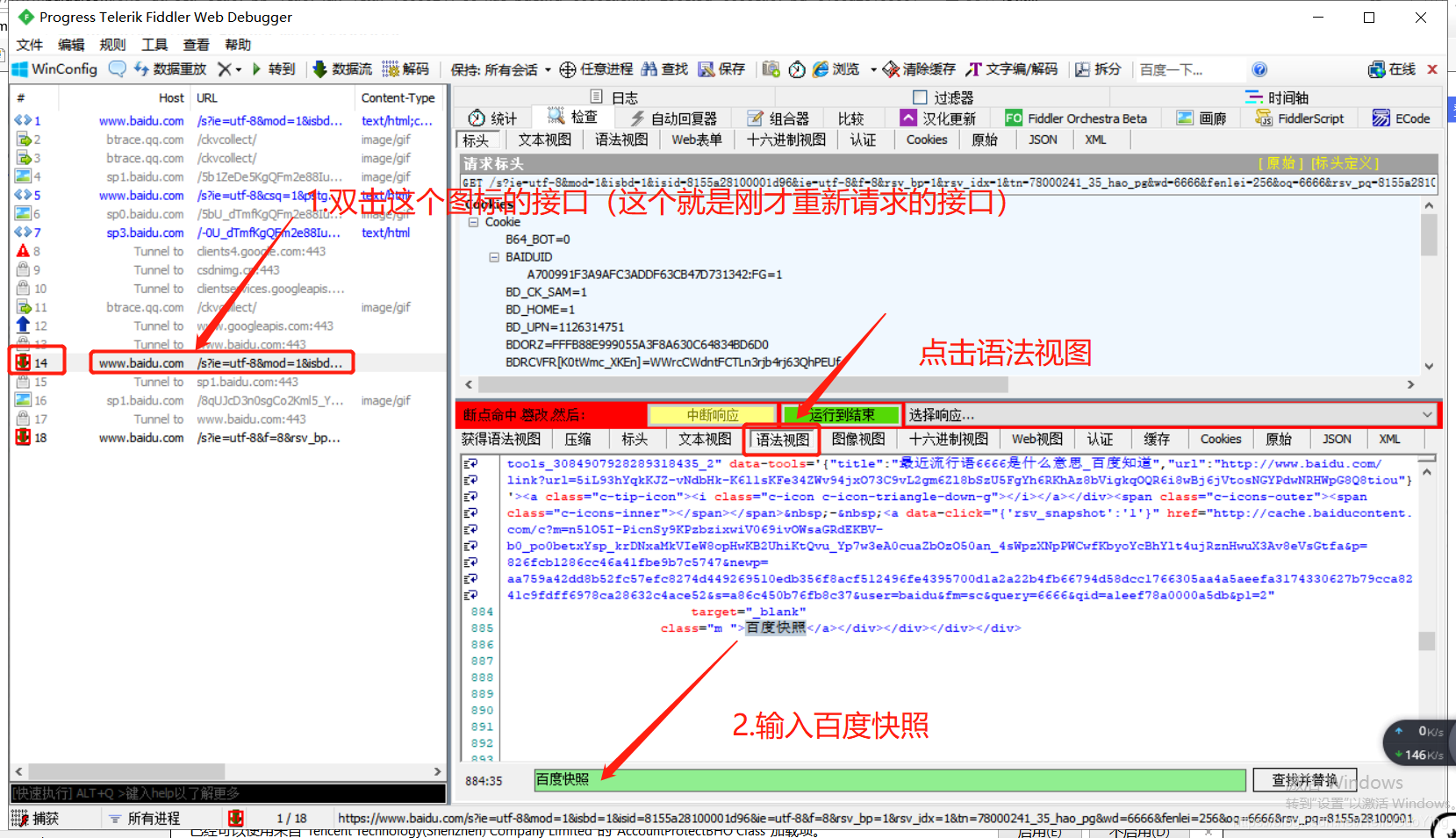The image size is (1456, 838).
Task: Open 时间轴 timeline tab
Action: tap(1277, 97)
